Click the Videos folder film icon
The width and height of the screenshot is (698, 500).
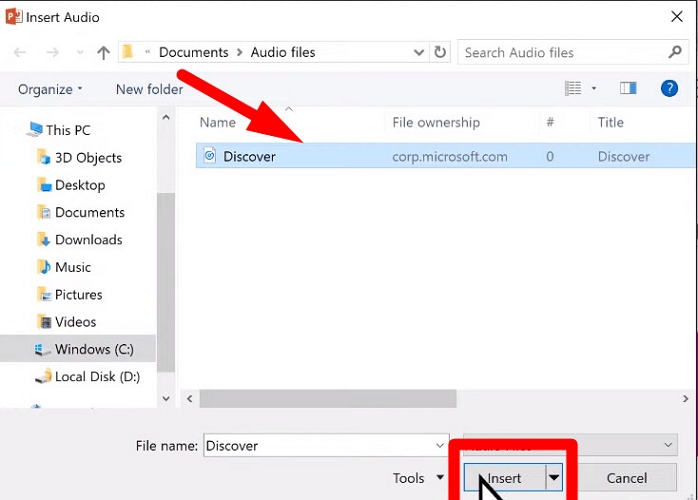pyautogui.click(x=44, y=321)
